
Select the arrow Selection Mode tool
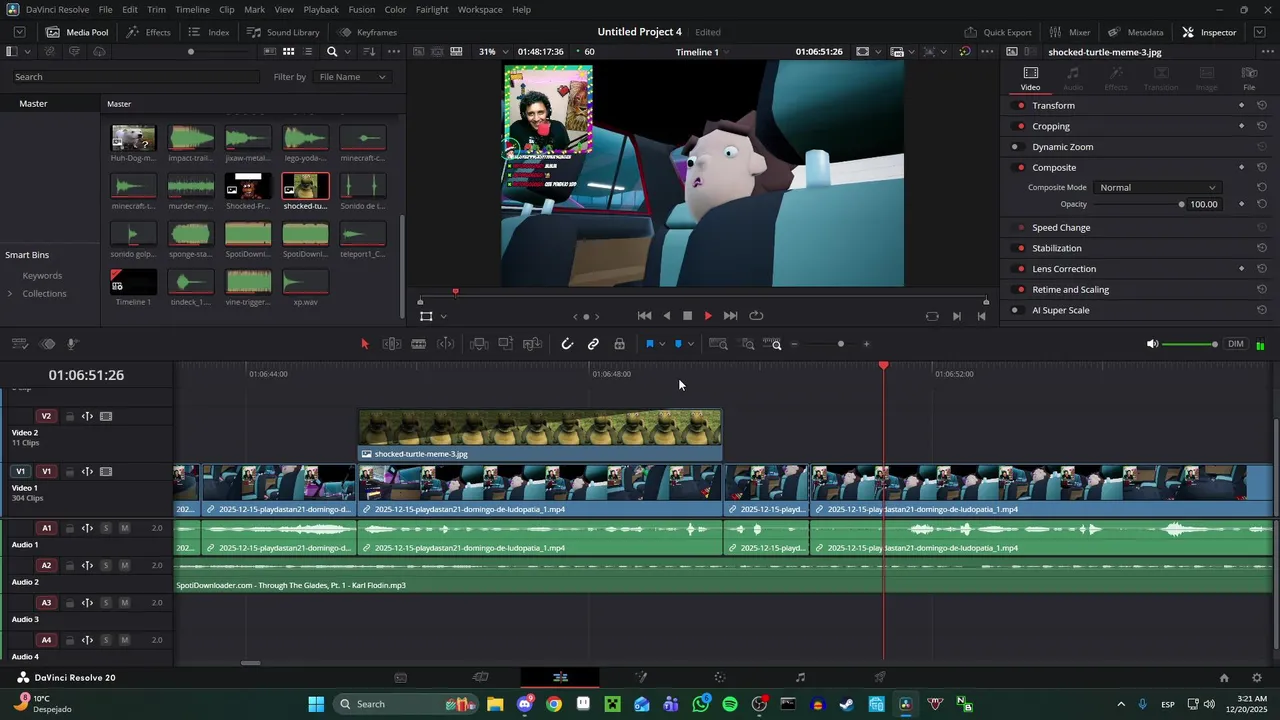(x=364, y=344)
